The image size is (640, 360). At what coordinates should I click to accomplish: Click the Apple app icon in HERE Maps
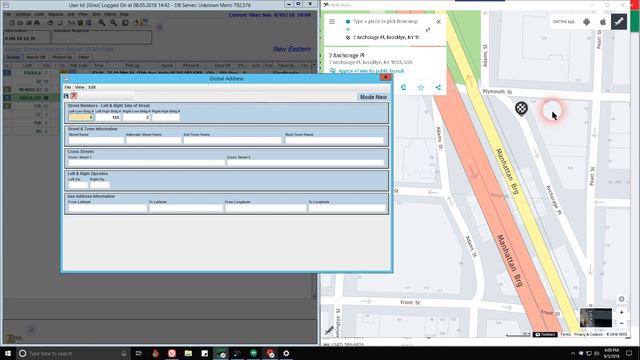603,22
